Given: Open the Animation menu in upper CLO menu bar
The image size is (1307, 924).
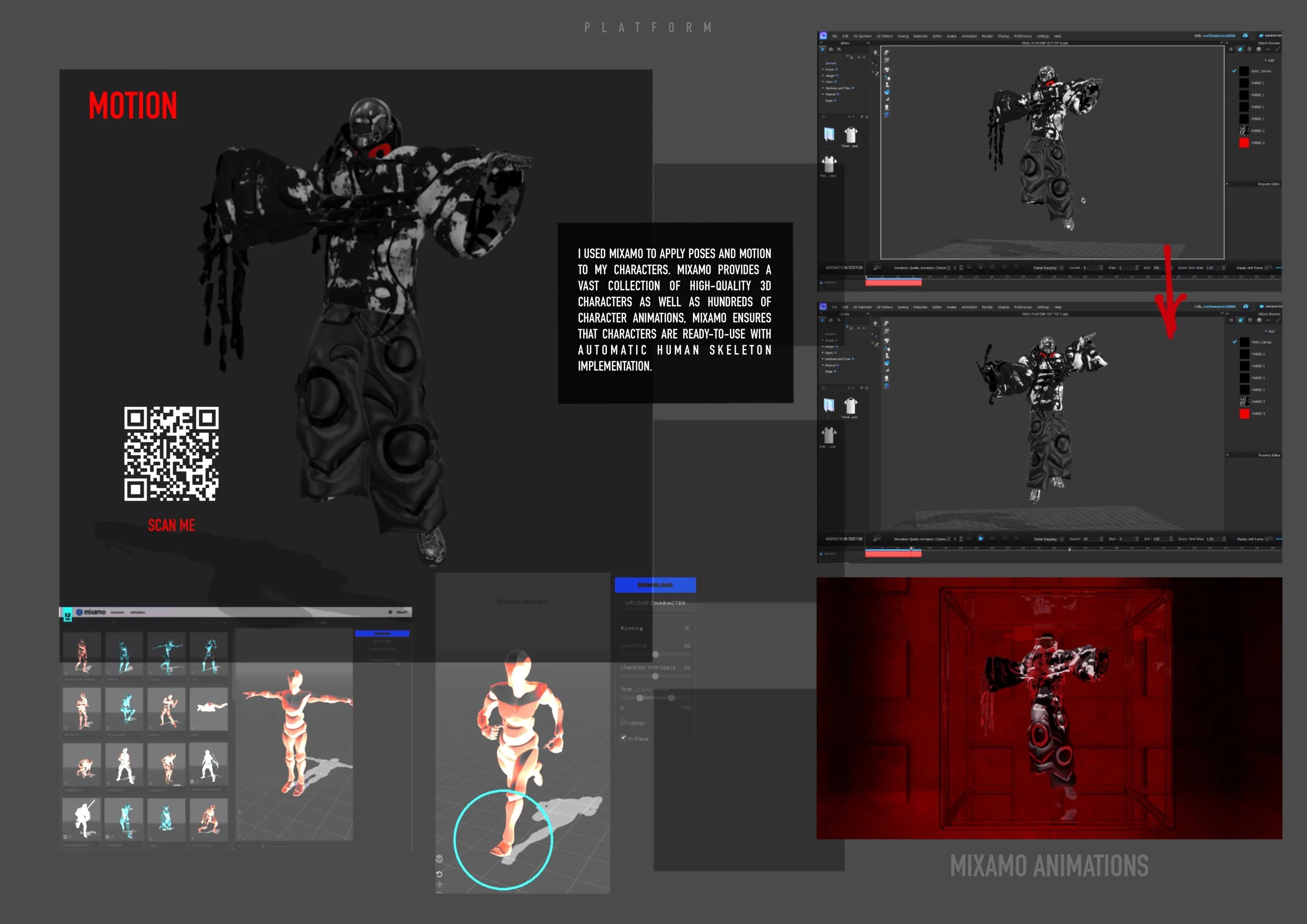Looking at the screenshot, I should coord(969,37).
